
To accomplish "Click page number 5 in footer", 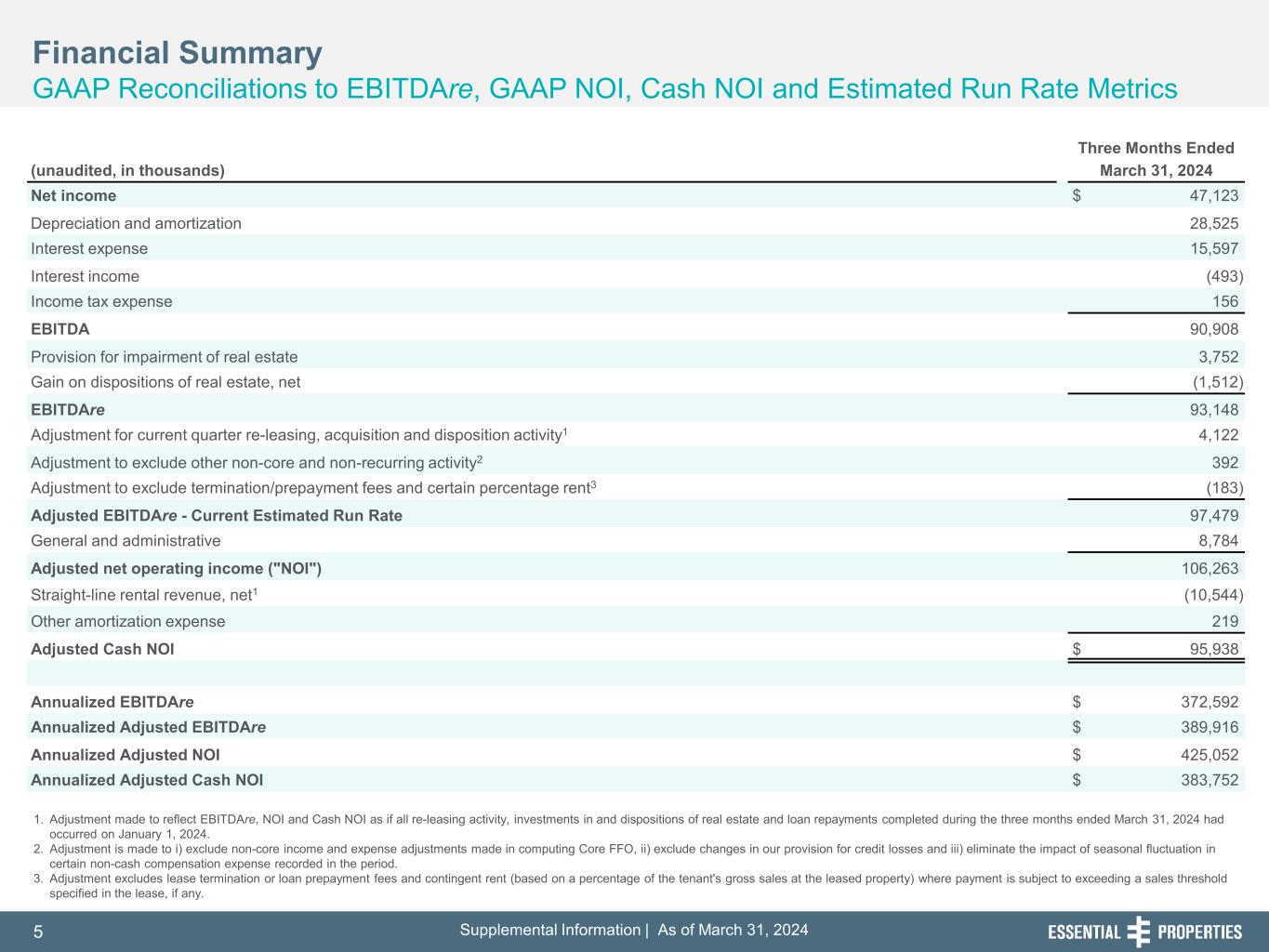I will [38, 932].
